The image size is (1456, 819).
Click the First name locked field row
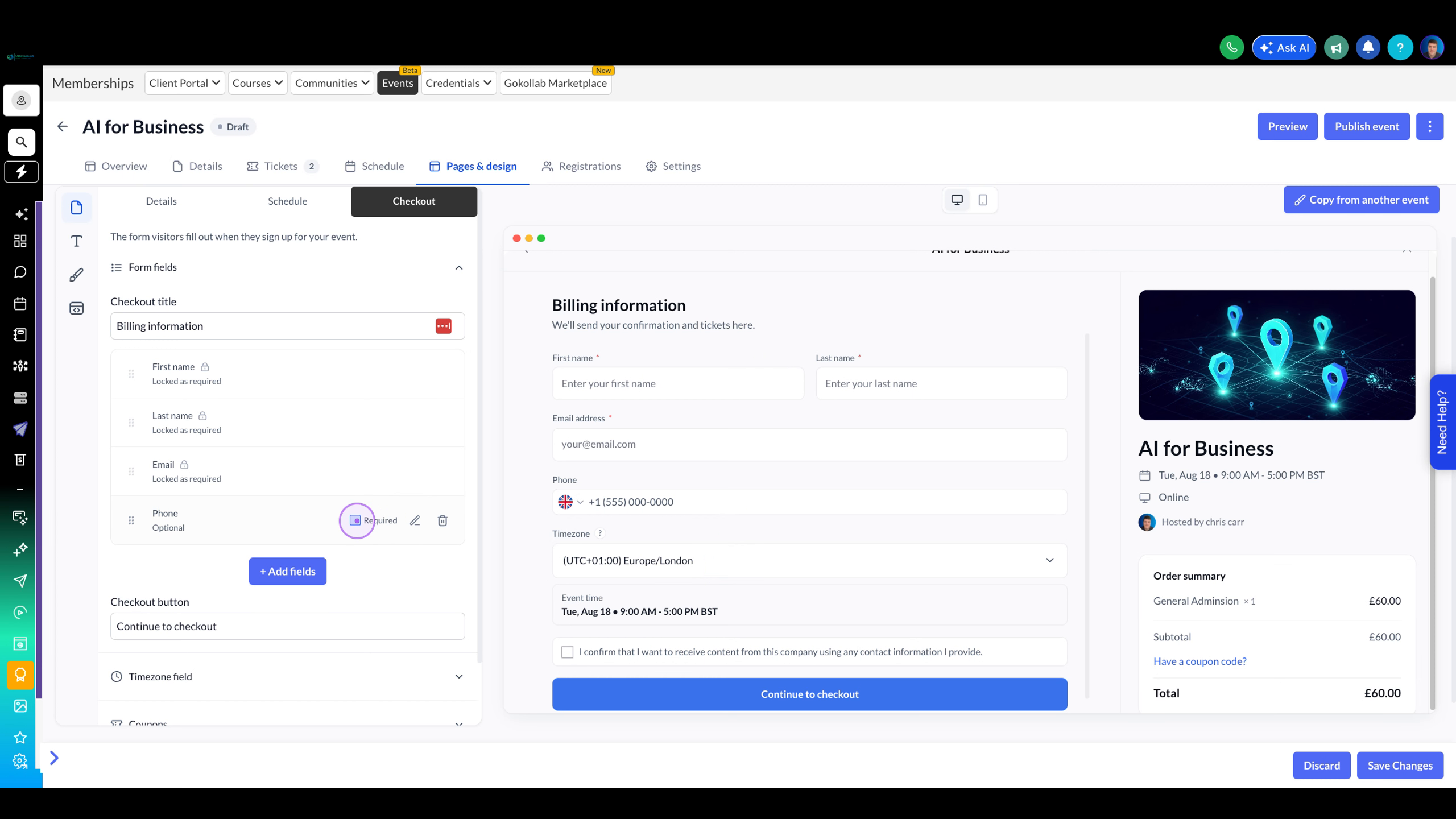coord(287,374)
